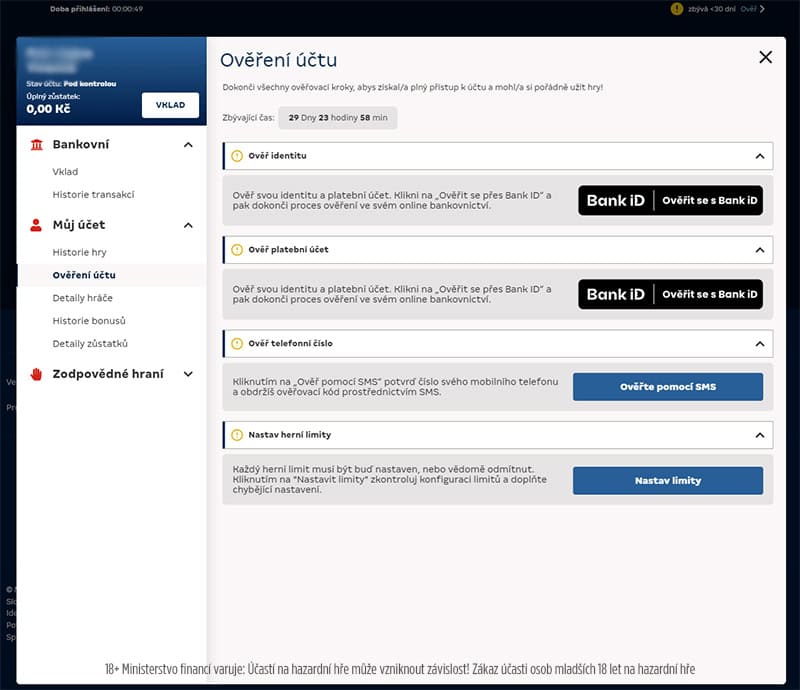Viewport: 800px width, 690px height.
Task: Open Detaily hráče in the sidebar
Action: [83, 298]
